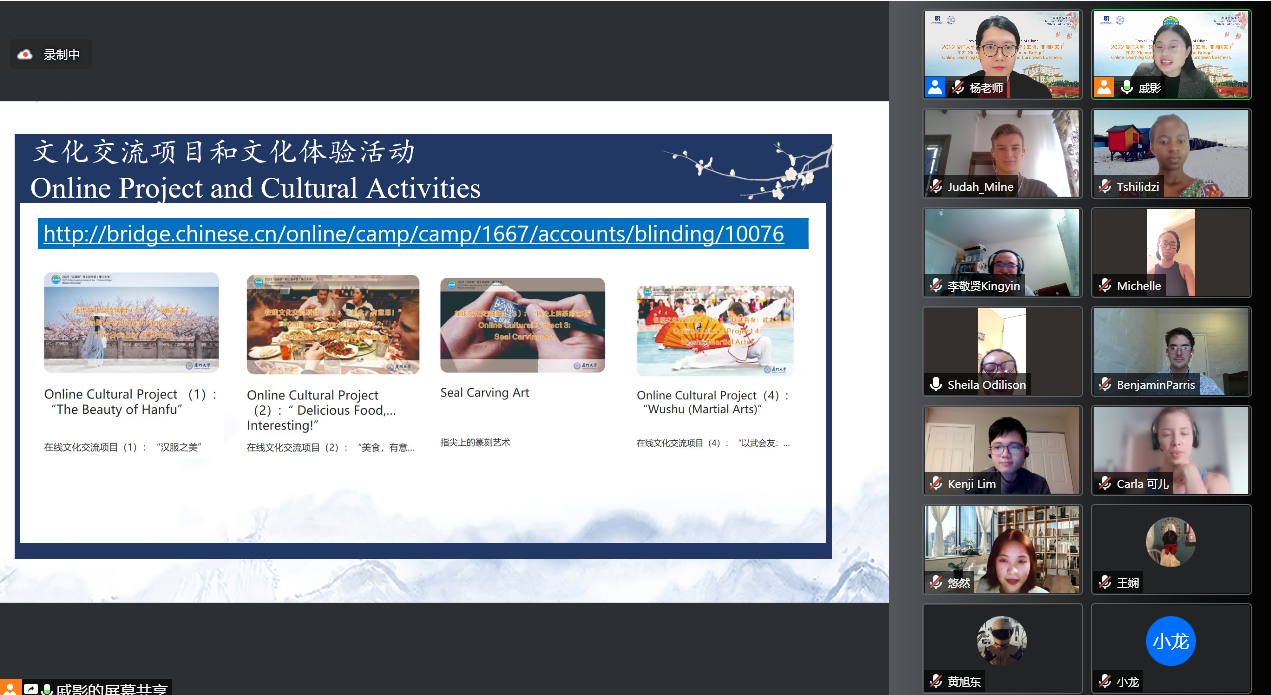Click 王娴's round profile avatar
The width and height of the screenshot is (1271, 695).
coord(1170,542)
